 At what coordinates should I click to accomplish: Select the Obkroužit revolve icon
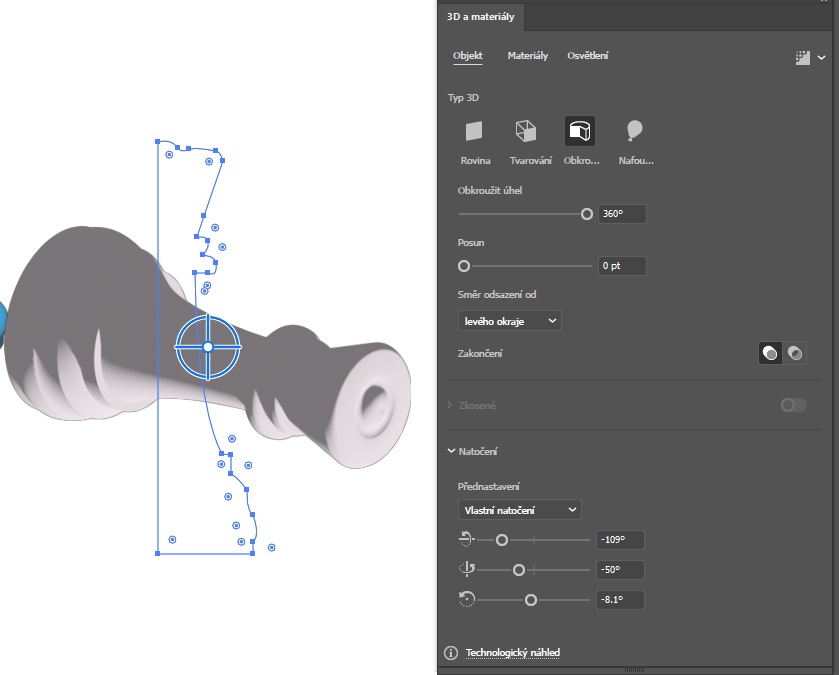[x=579, y=131]
